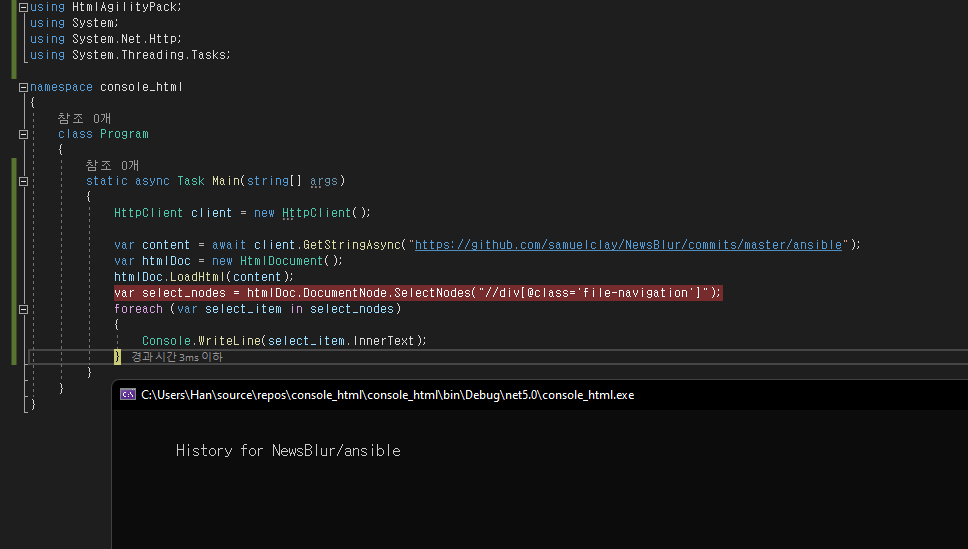Click 'using System.Net.Http;' text

click(x=106, y=39)
